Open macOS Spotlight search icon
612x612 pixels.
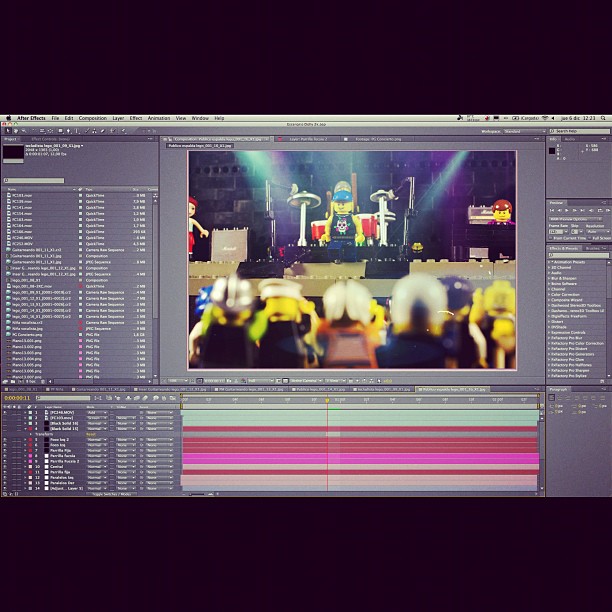pos(603,118)
